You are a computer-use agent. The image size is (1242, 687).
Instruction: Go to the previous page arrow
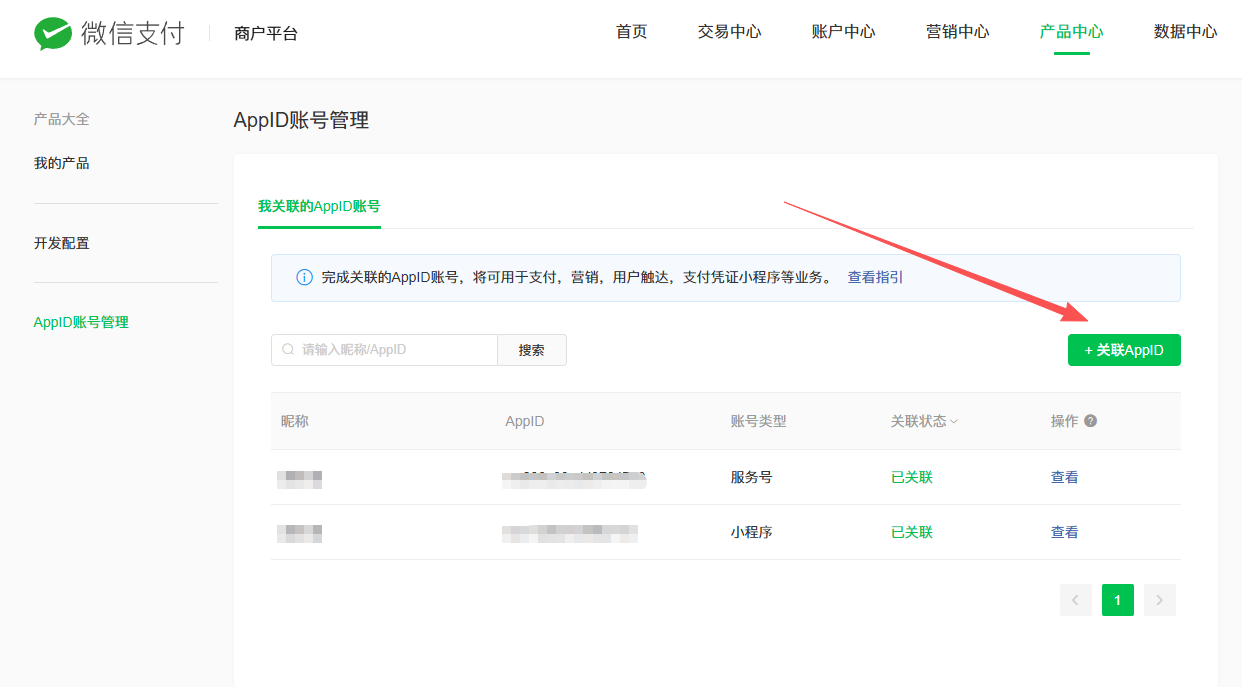click(x=1076, y=600)
